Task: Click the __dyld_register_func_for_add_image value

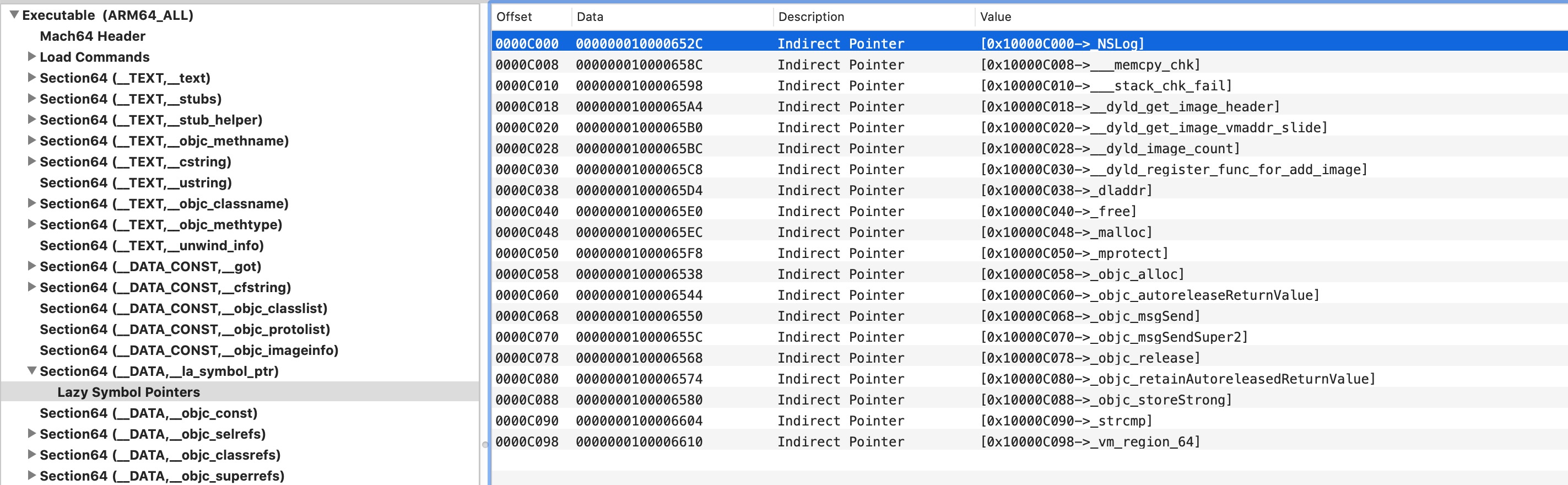Action: (1173, 169)
